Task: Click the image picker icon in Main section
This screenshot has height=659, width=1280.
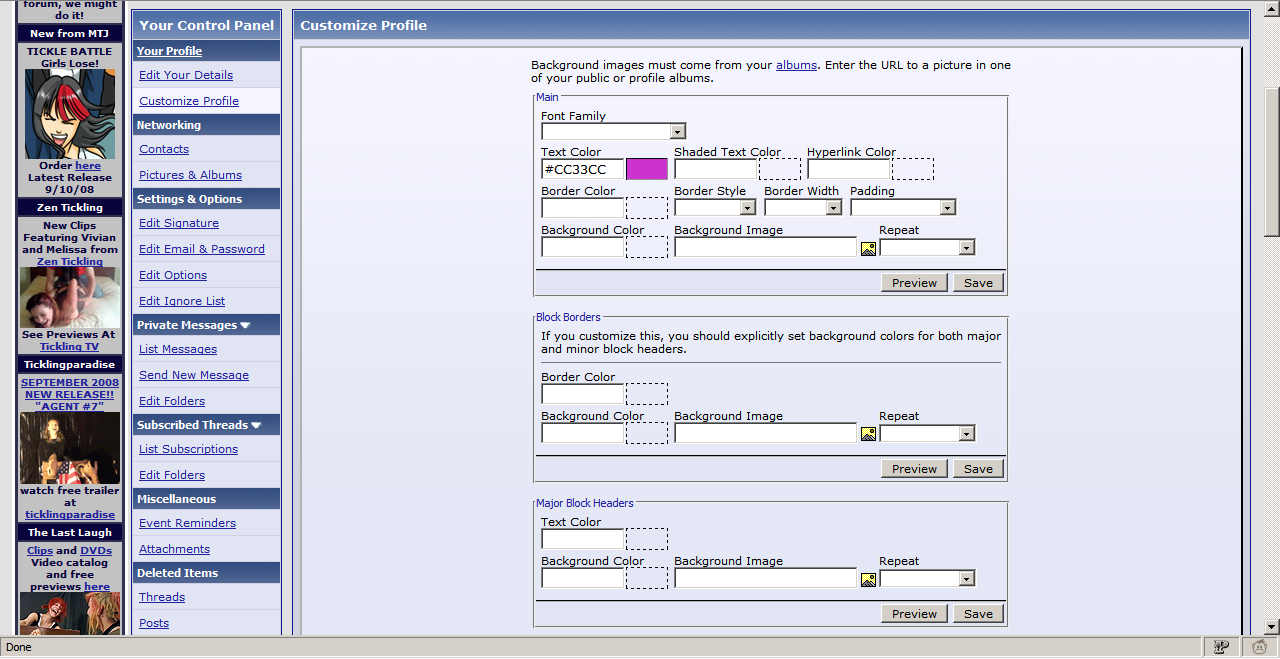Action: pos(868,248)
